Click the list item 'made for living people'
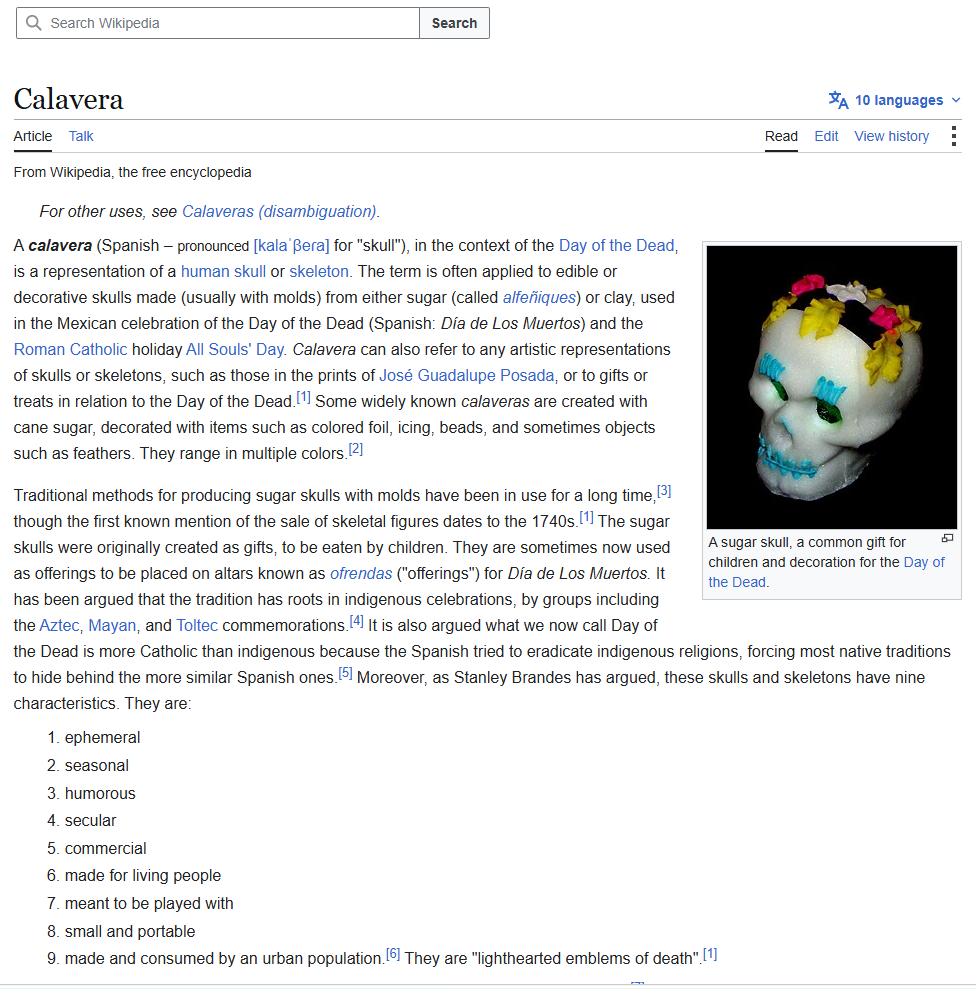976x989 pixels. click(x=143, y=875)
